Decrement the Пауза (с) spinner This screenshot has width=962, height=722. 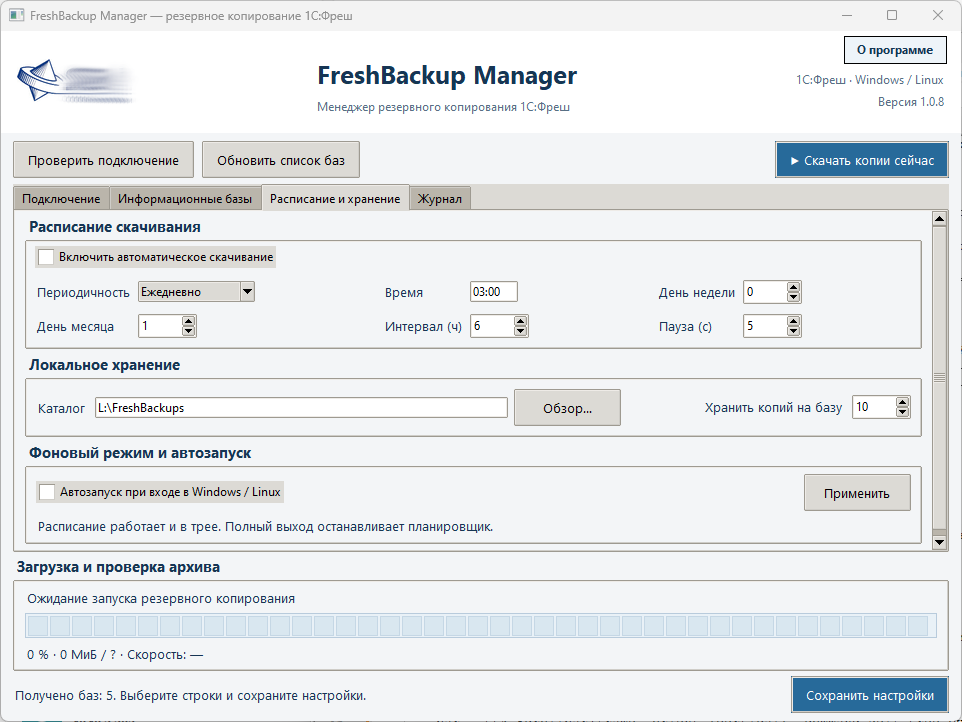(793, 331)
